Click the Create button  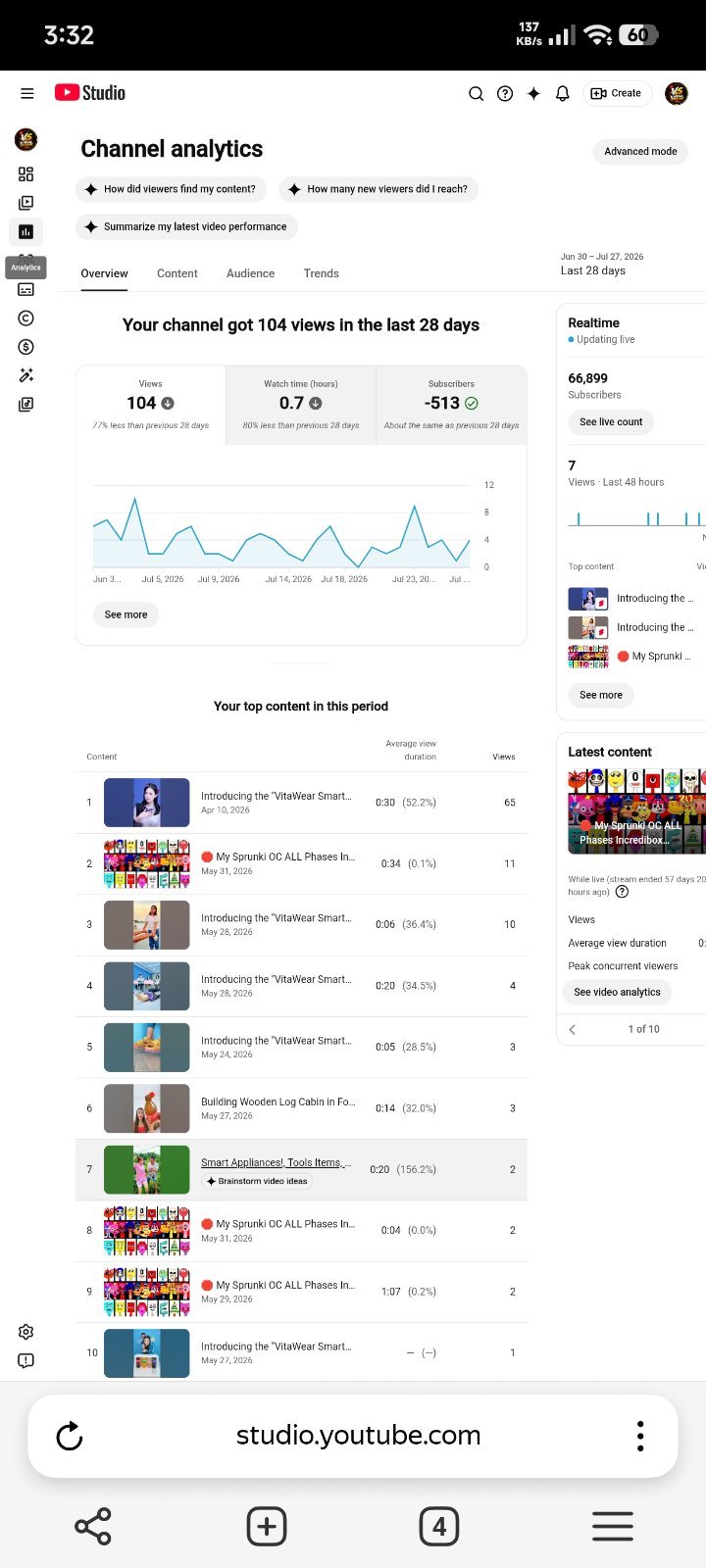(x=617, y=93)
